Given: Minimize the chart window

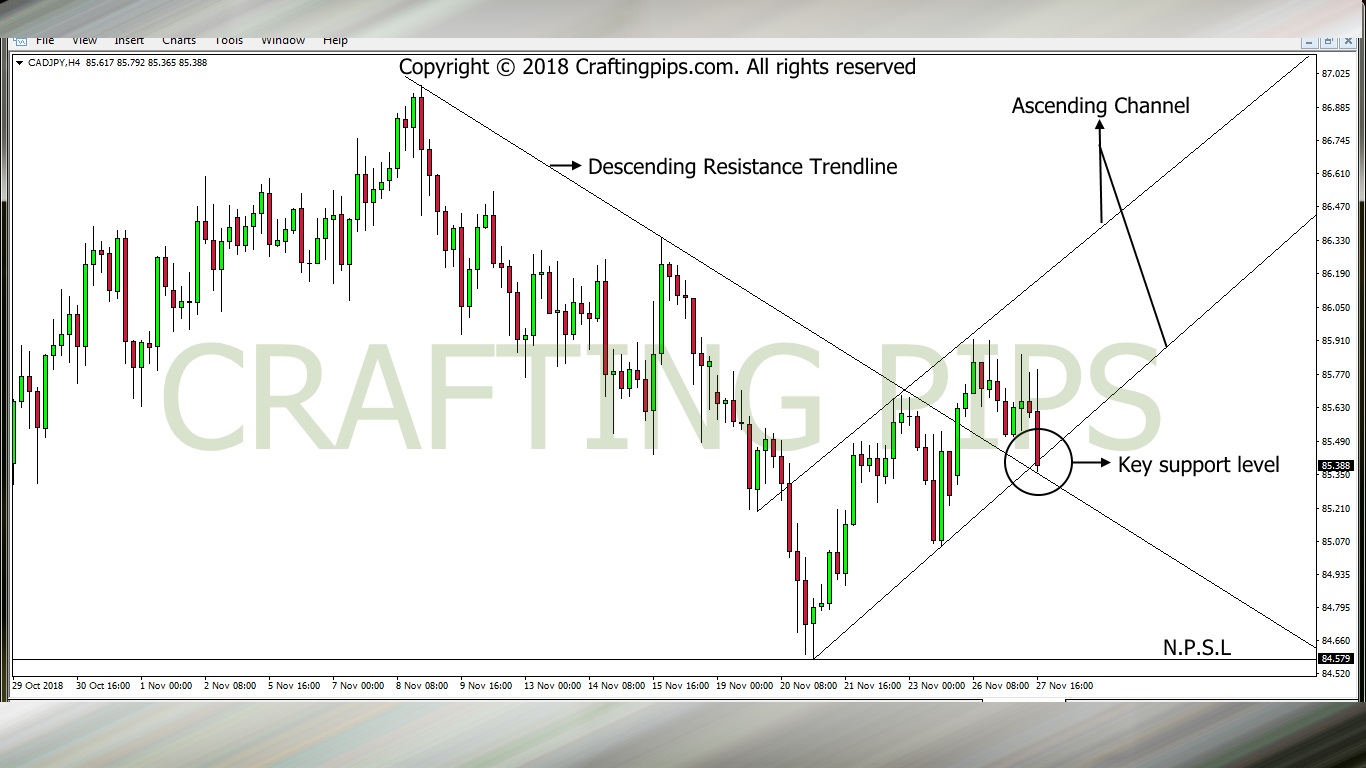Looking at the screenshot, I should [1309, 42].
